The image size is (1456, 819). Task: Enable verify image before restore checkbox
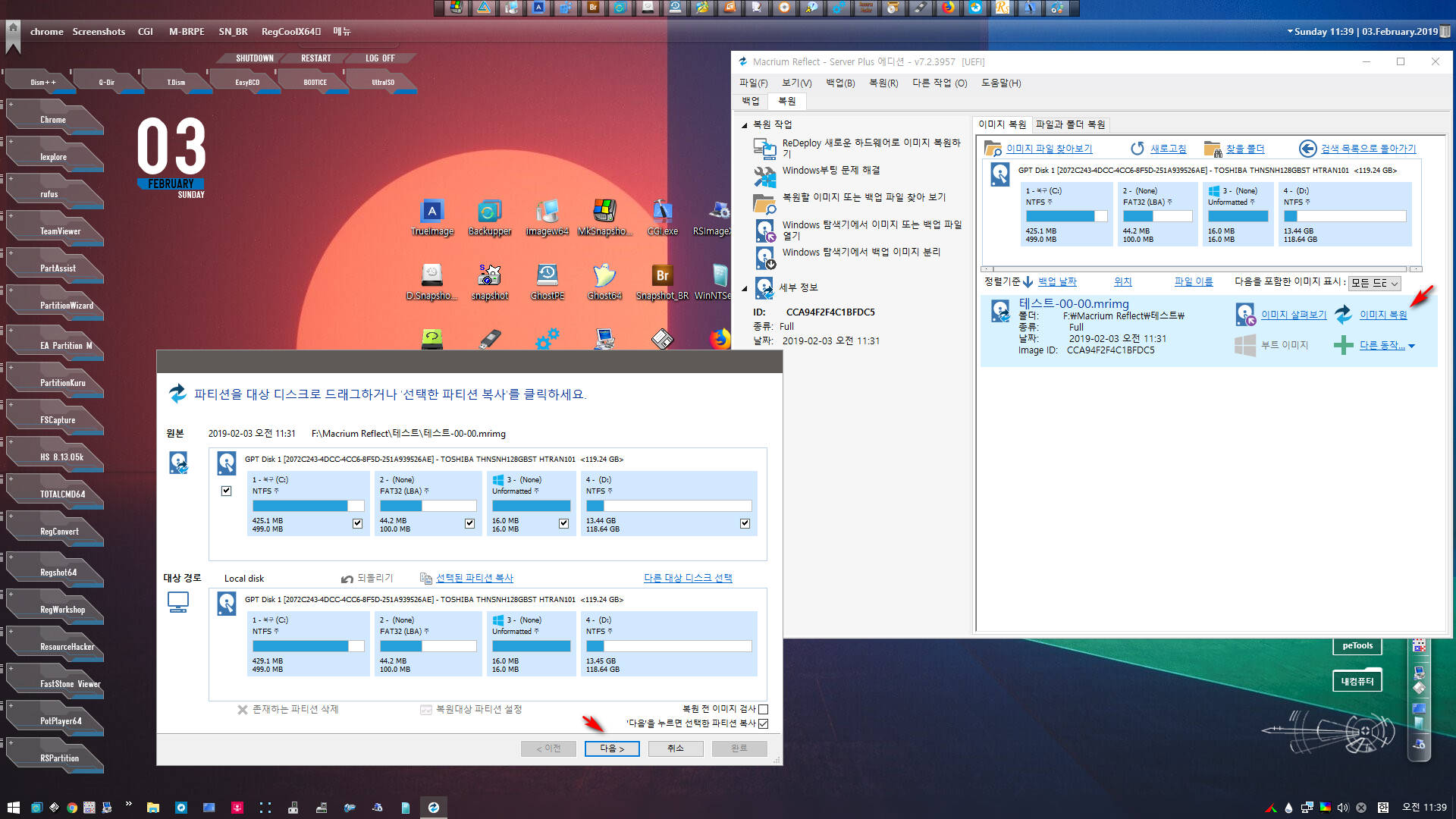click(x=763, y=709)
